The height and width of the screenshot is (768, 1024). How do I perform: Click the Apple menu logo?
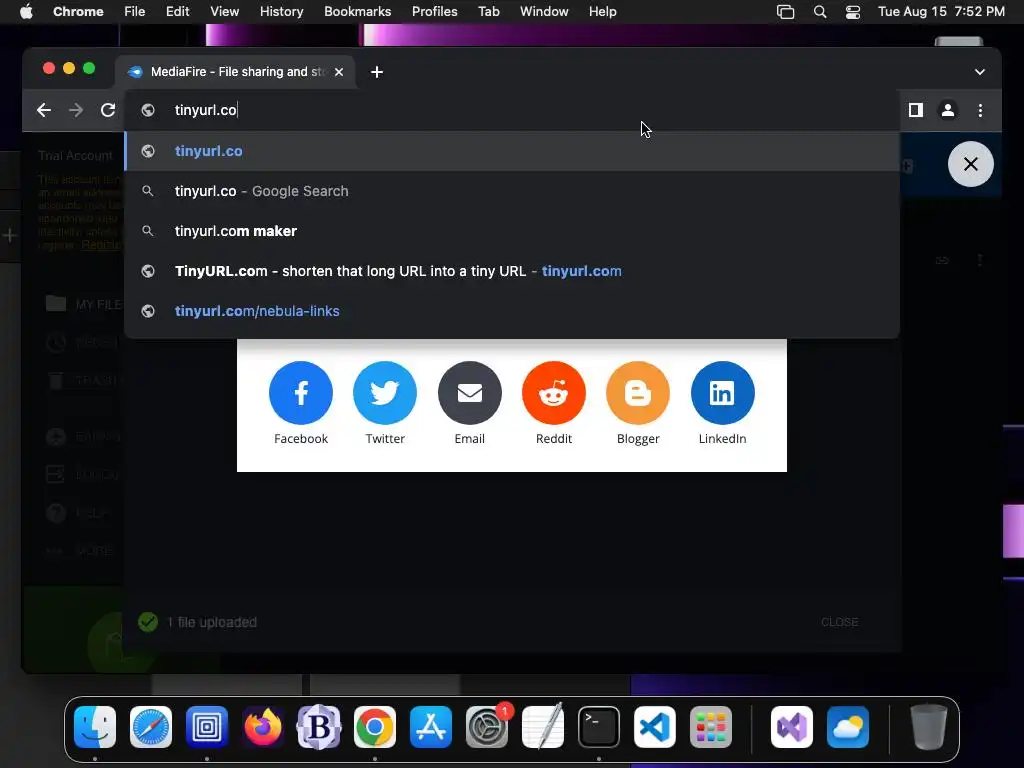click(26, 12)
